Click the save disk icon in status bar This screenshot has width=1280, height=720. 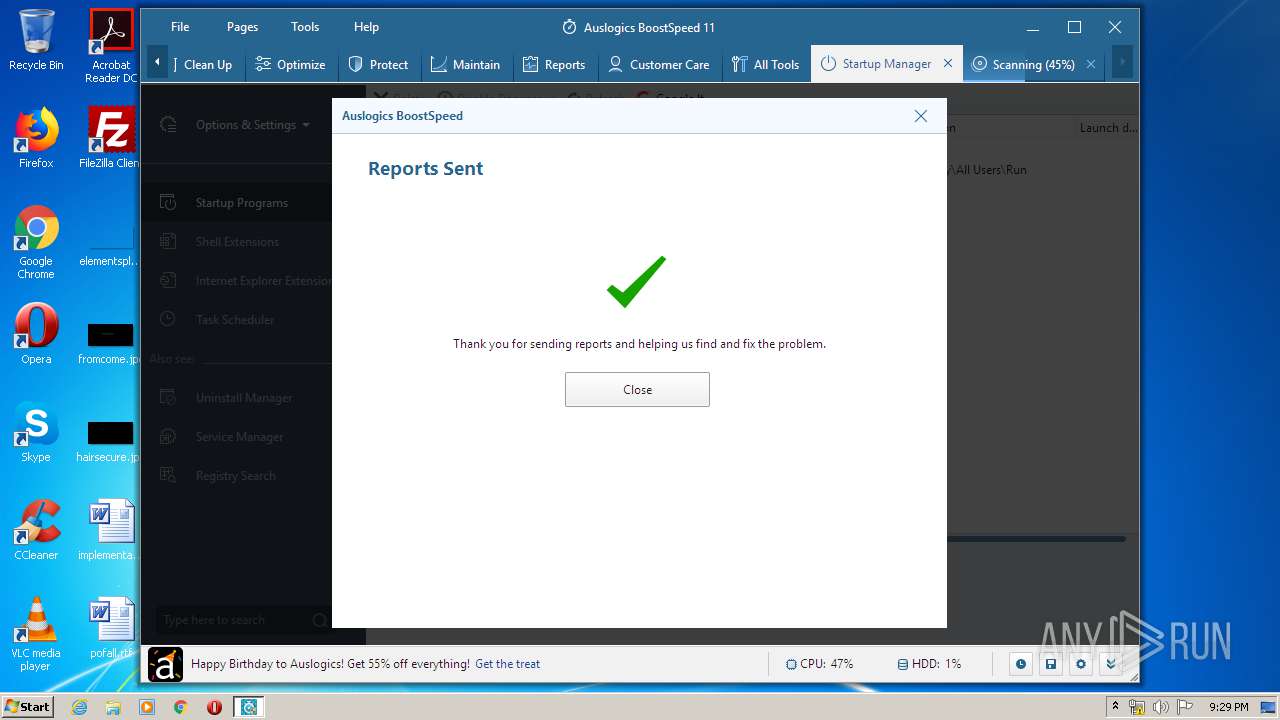click(1050, 664)
